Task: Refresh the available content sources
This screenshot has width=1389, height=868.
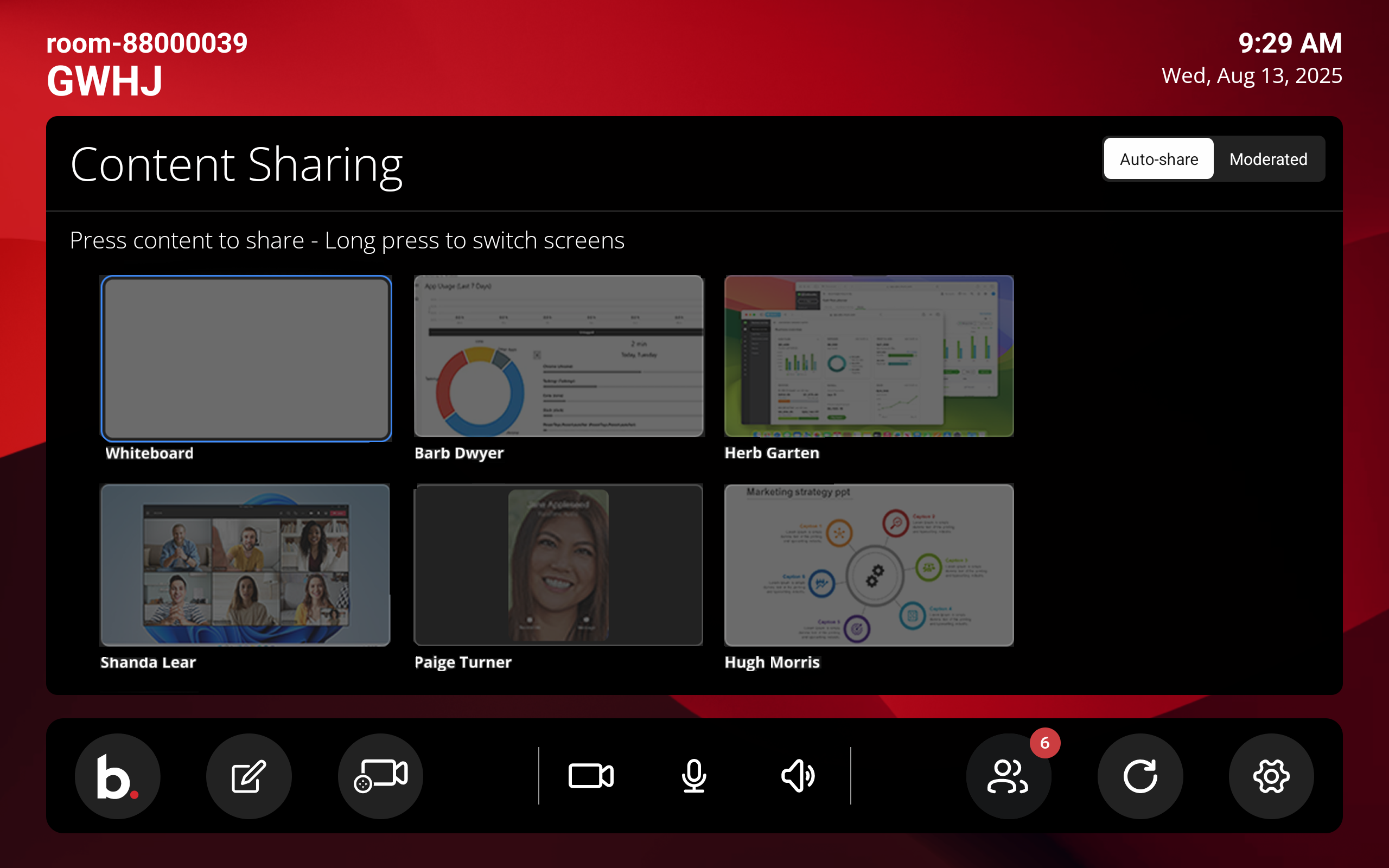Action: point(1140,776)
